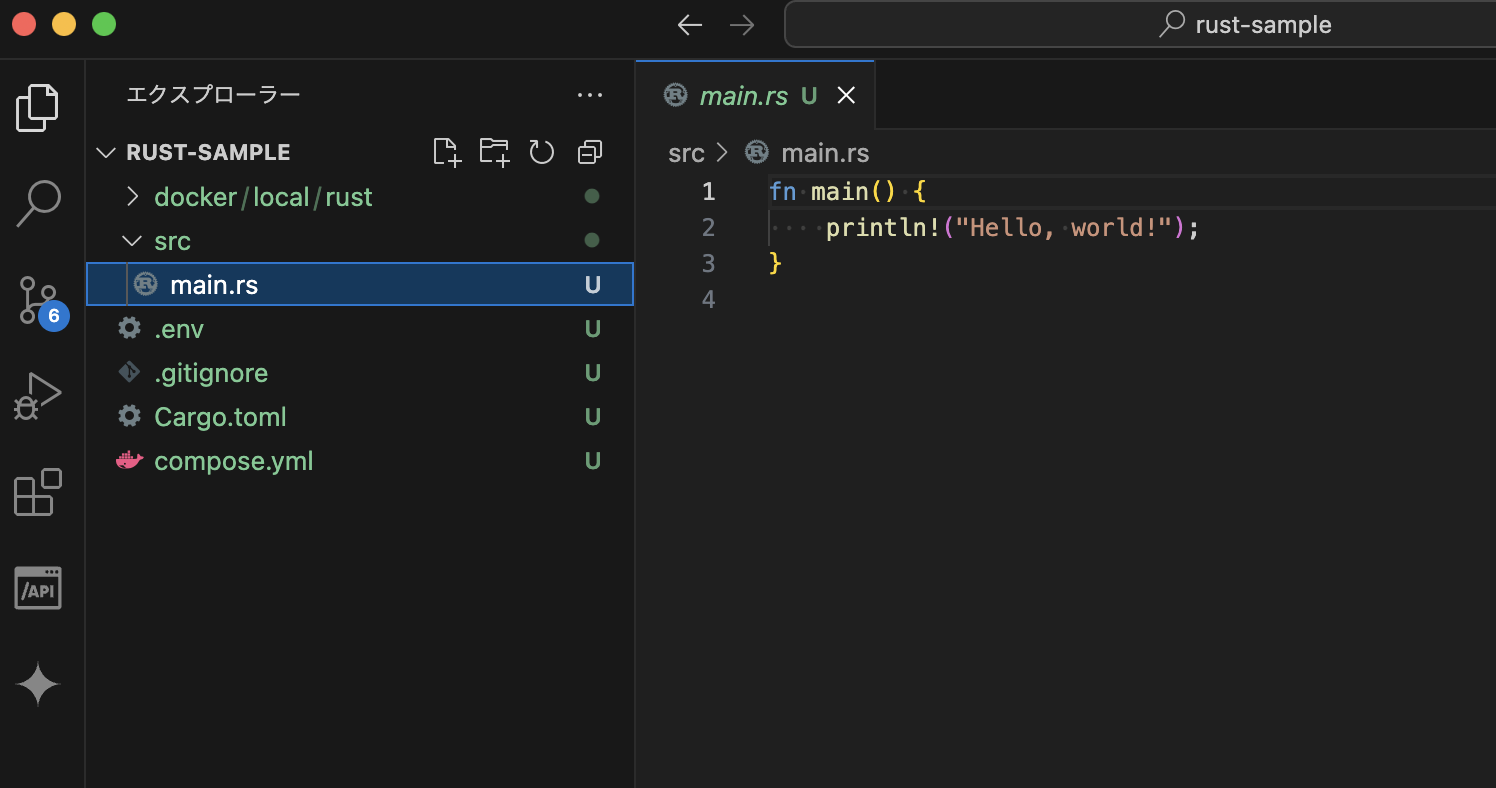The width and height of the screenshot is (1496, 788).
Task: Click the src breadcrumb segment
Action: 686,153
